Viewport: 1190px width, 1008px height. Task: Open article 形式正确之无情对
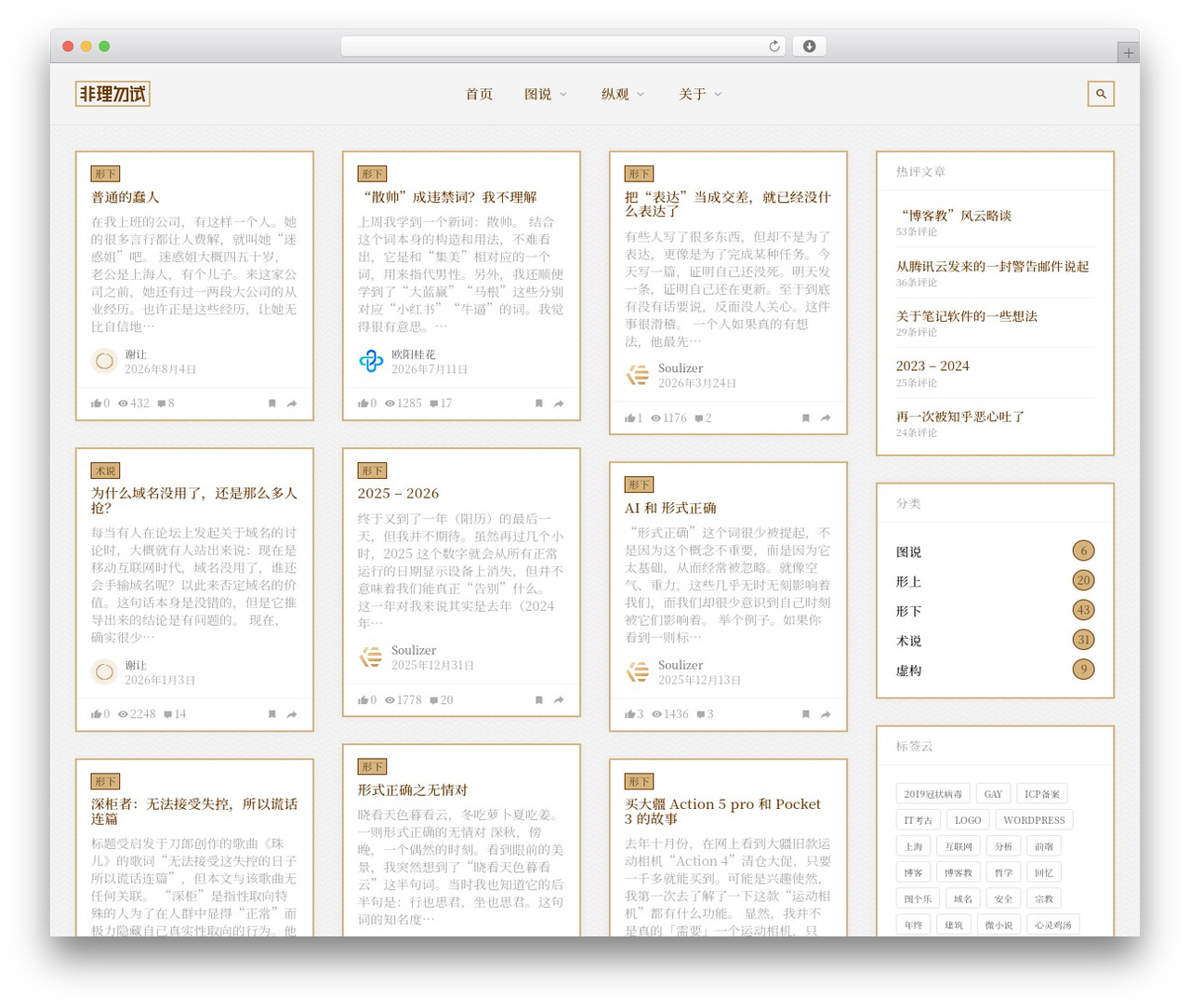pos(413,790)
